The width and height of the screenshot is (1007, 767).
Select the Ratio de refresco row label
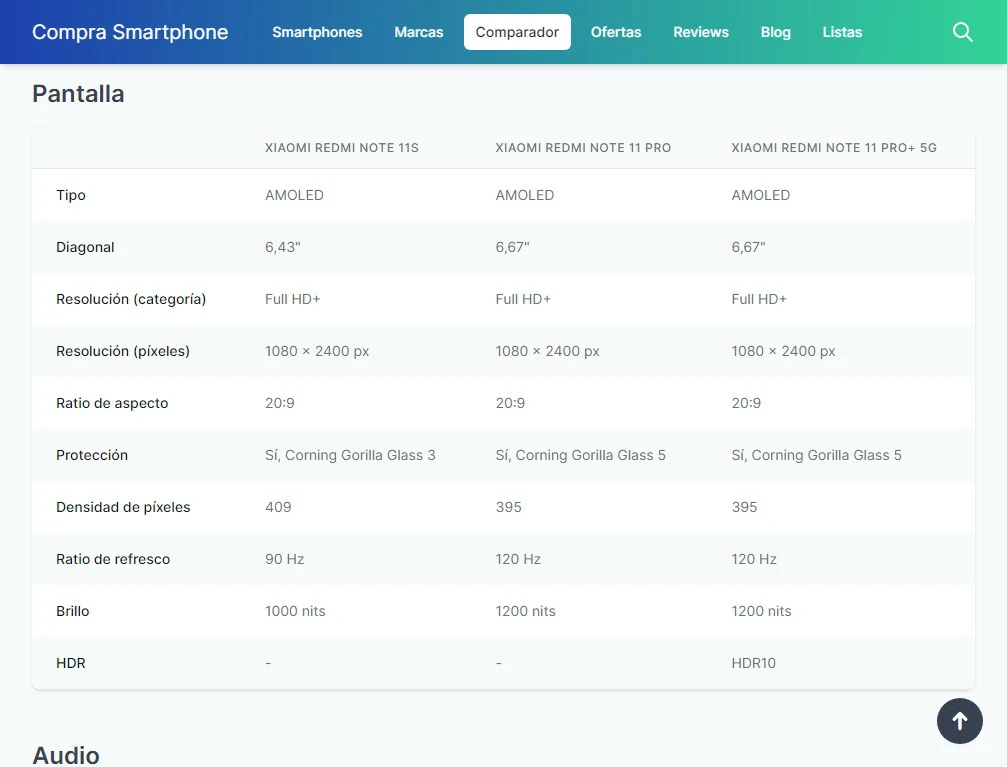click(113, 559)
